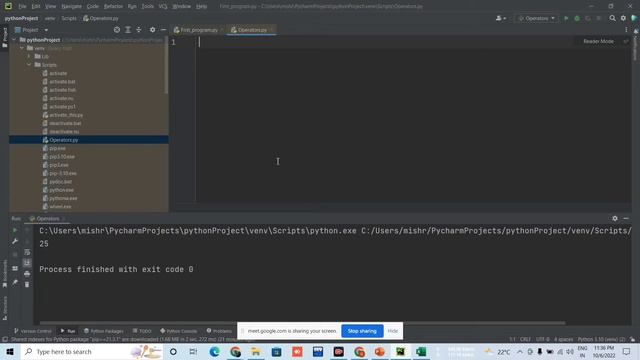Open the Refactor menu

coord(113,7)
